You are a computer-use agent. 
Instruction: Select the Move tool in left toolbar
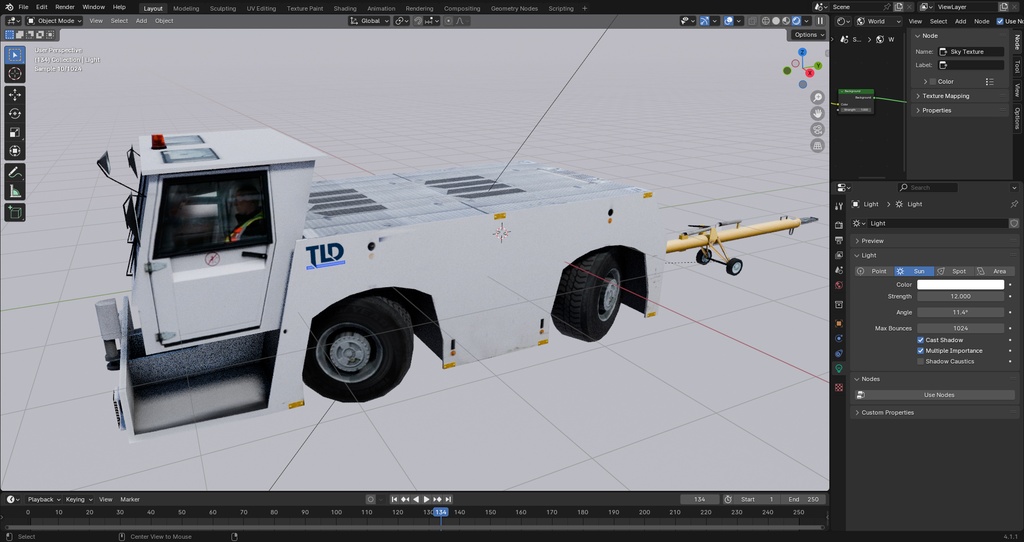coord(15,94)
